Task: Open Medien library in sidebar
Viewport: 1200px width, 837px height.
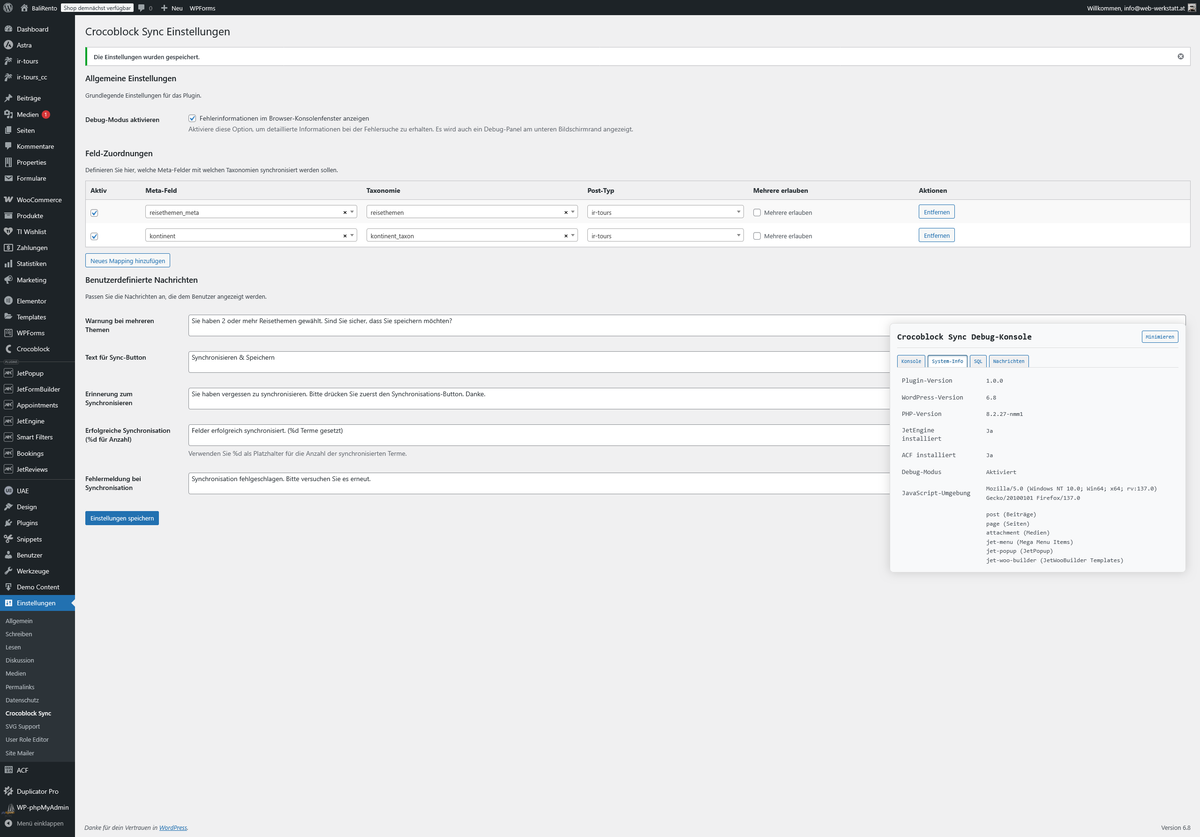Action: (37, 114)
